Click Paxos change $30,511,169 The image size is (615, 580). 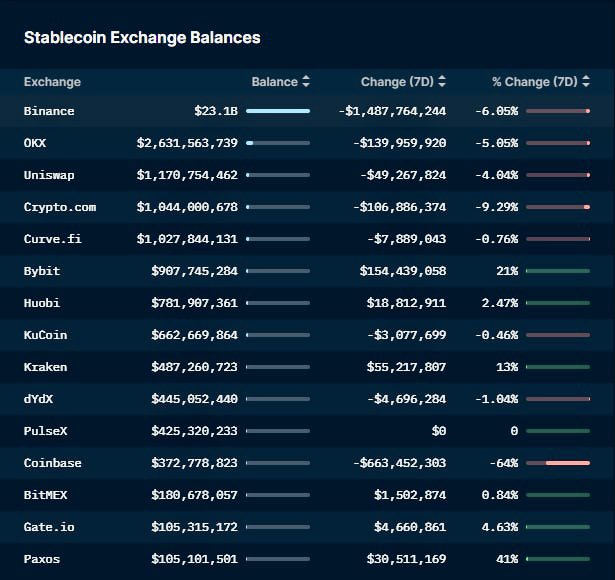click(x=406, y=559)
